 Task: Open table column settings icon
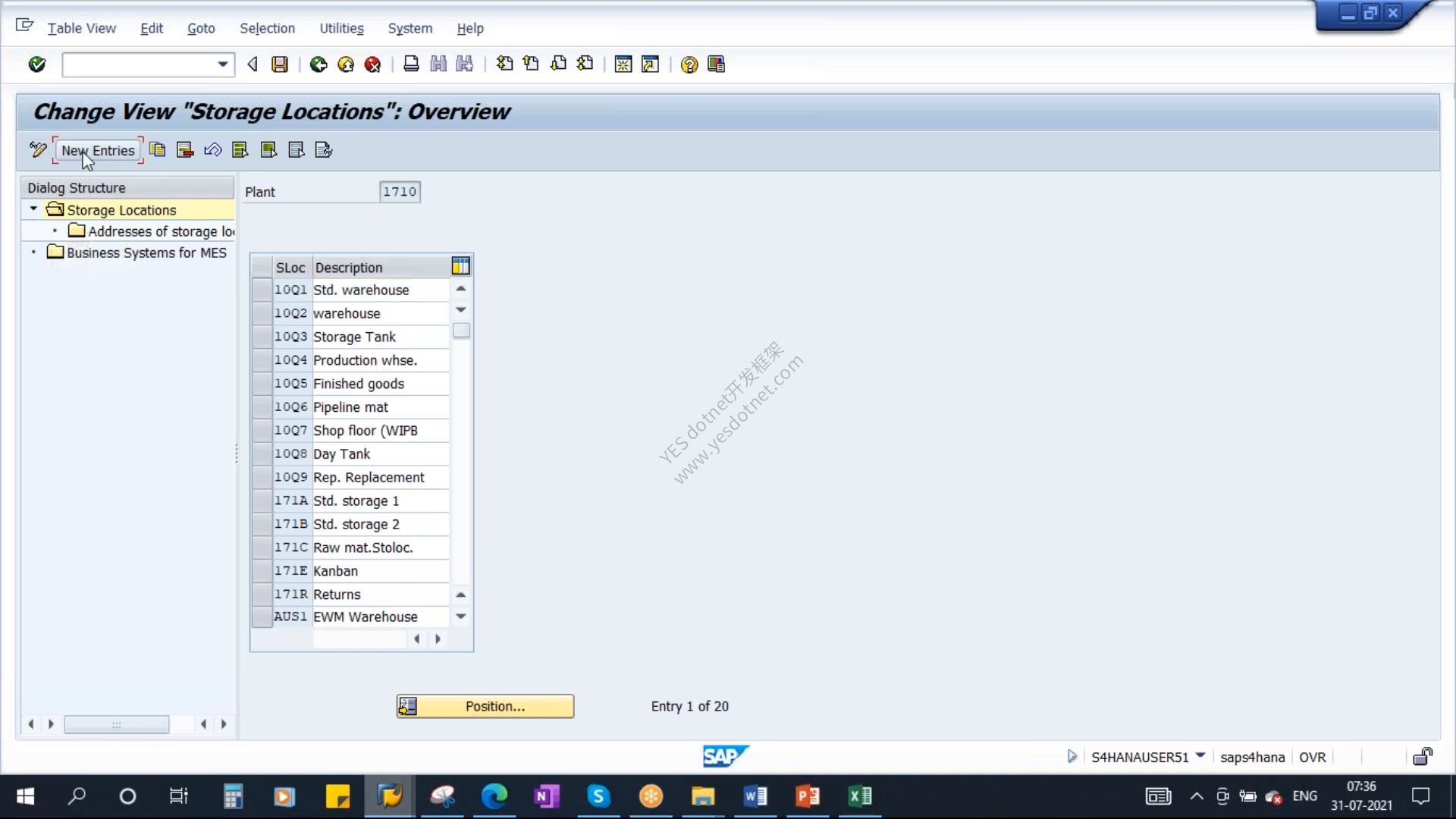[460, 266]
